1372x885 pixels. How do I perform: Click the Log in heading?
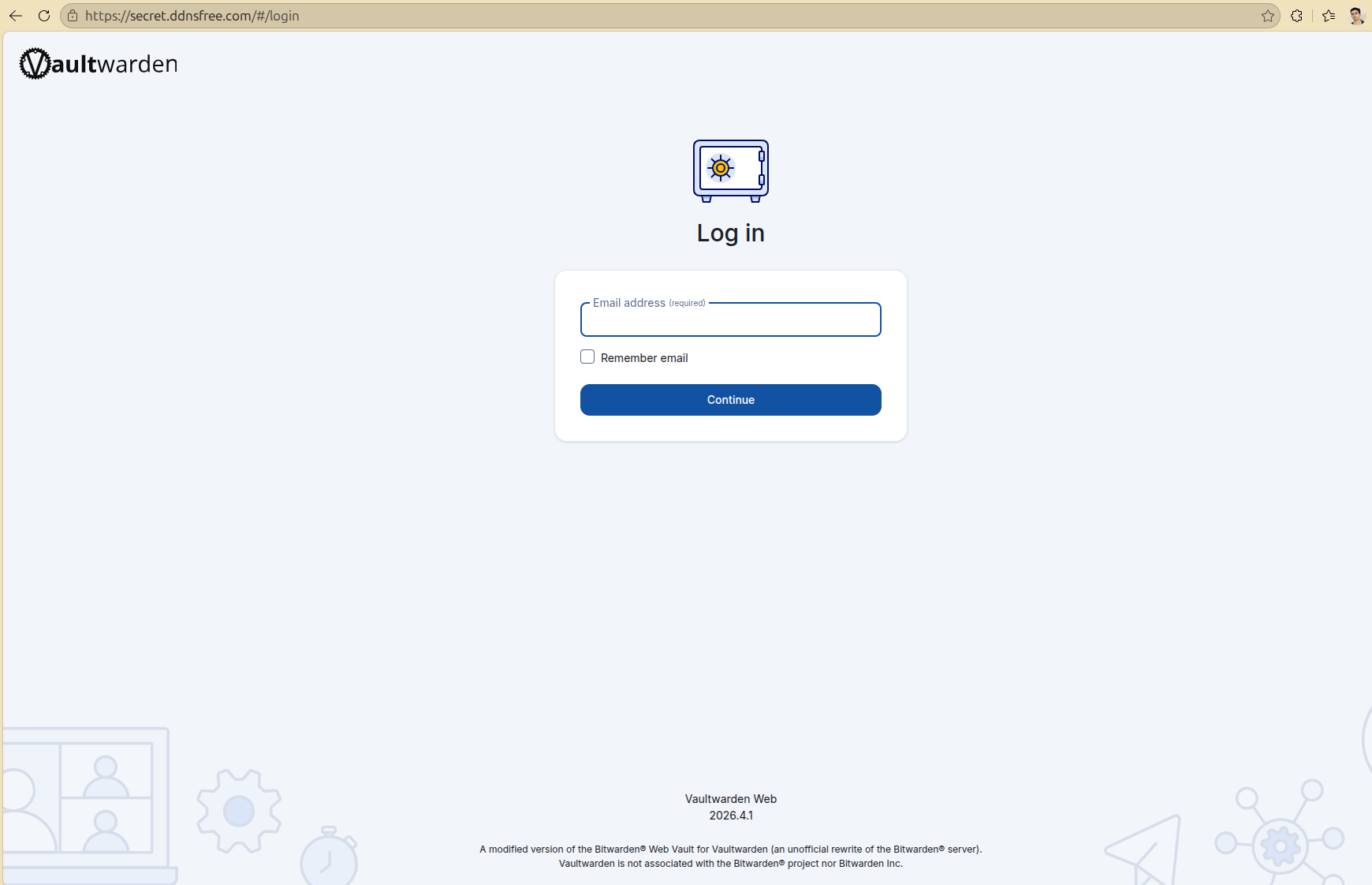tap(731, 233)
